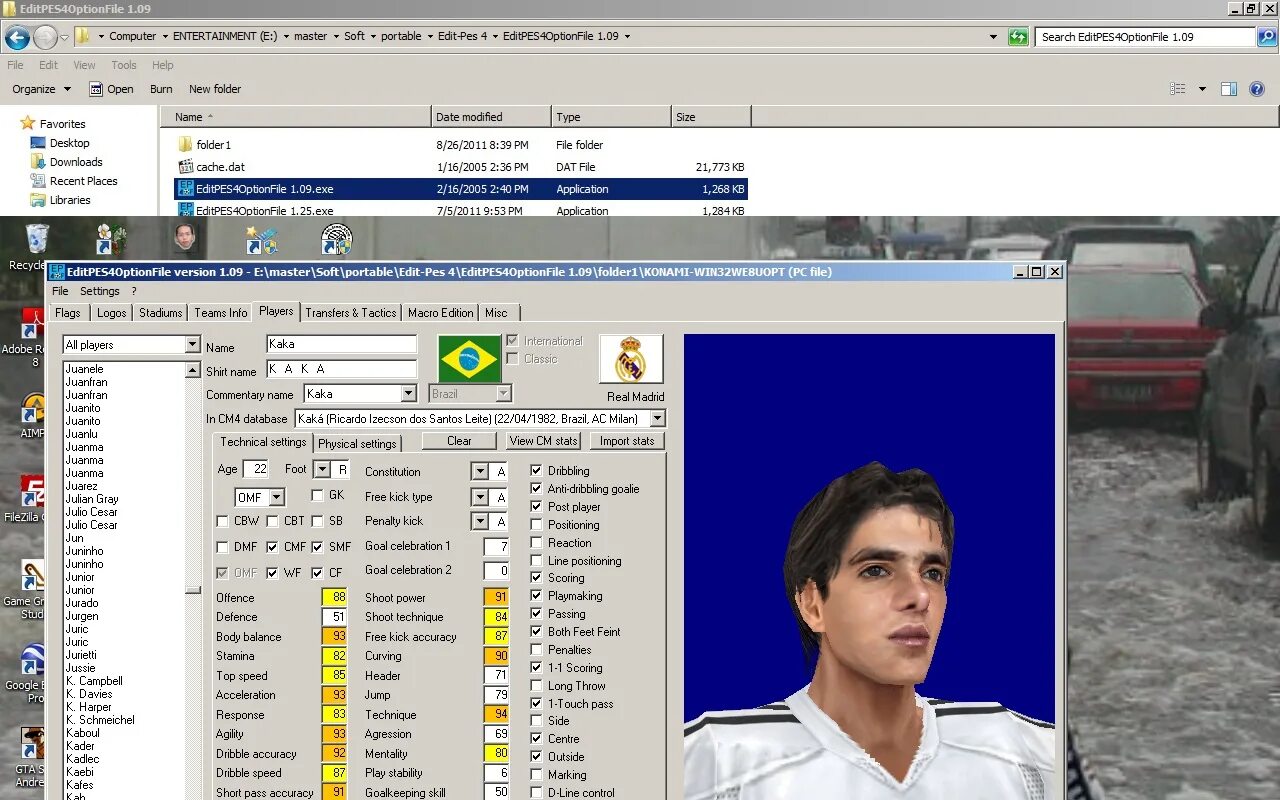Viewport: 1280px width, 800px height.
Task: Open the Free kick type dropdown
Action: tap(480, 497)
